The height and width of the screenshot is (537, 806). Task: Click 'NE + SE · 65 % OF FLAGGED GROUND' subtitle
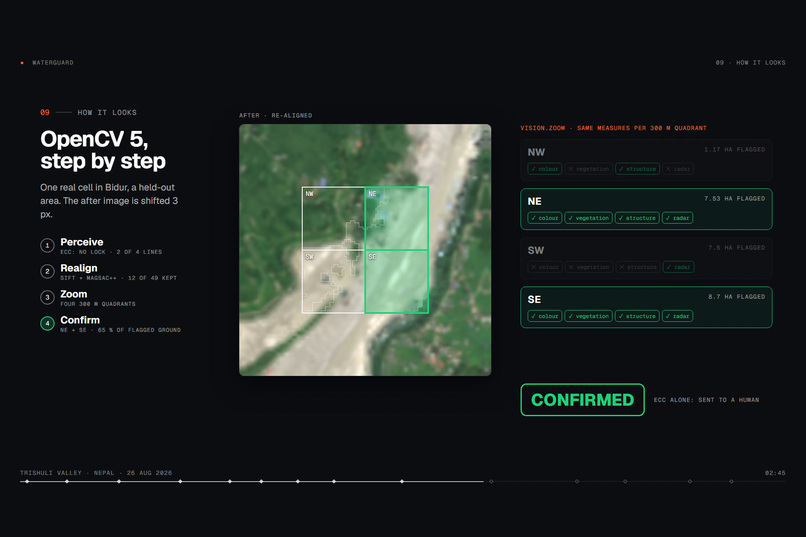(120, 330)
